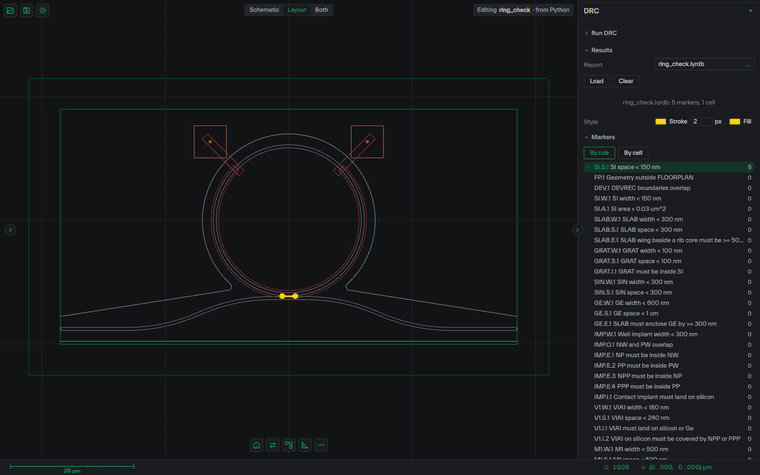
Task: Click the swap arrows icon in bottom toolbar
Action: (x=273, y=445)
